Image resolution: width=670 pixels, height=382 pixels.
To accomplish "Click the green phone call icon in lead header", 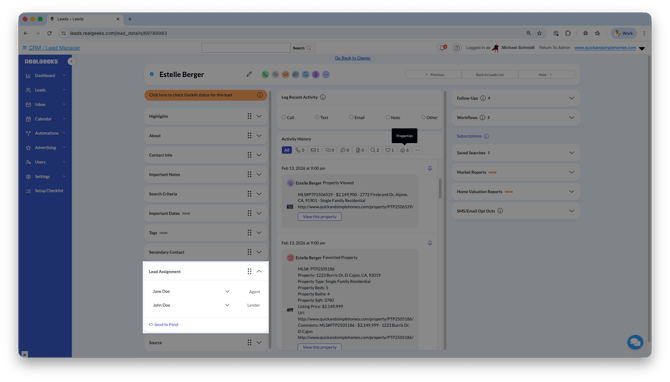I will pos(265,74).
